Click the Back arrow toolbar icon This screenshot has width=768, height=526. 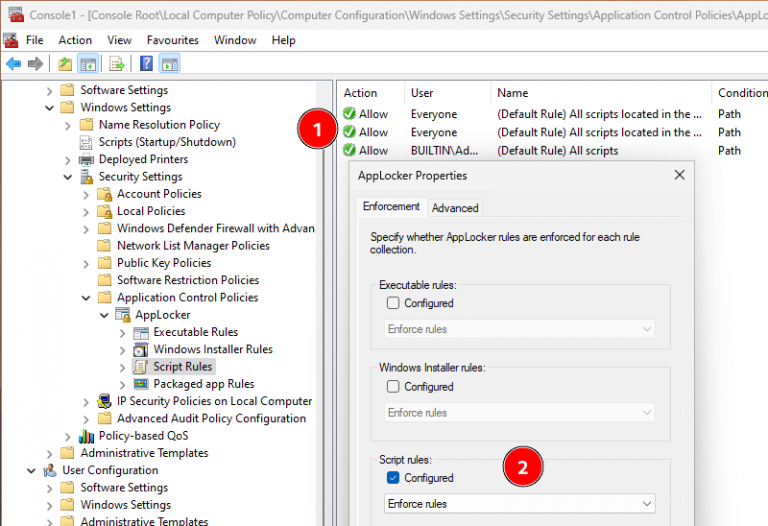coord(13,64)
